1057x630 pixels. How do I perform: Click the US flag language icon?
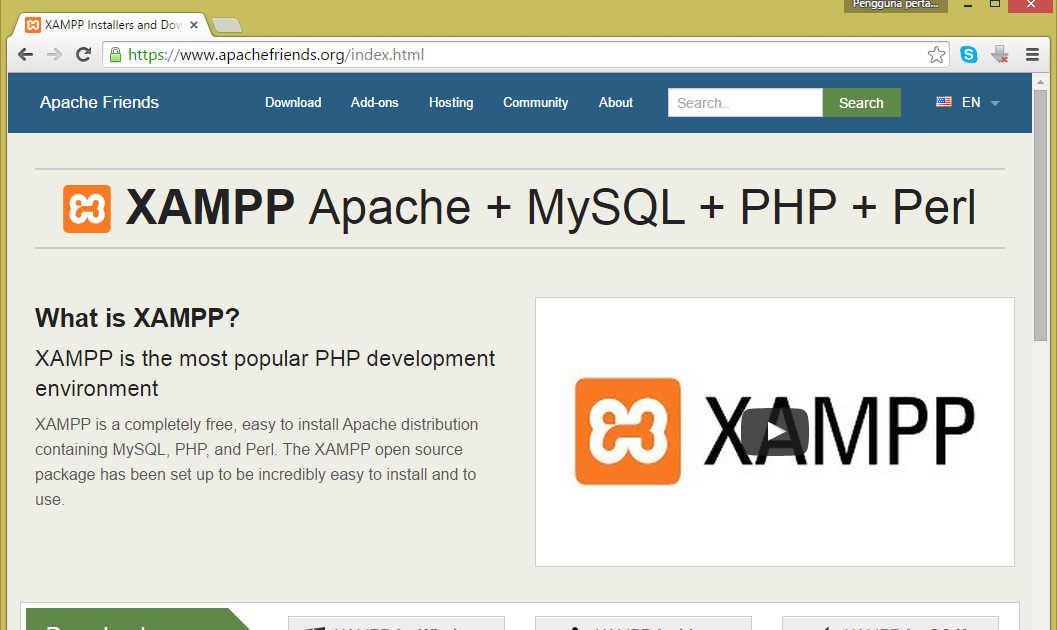944,102
